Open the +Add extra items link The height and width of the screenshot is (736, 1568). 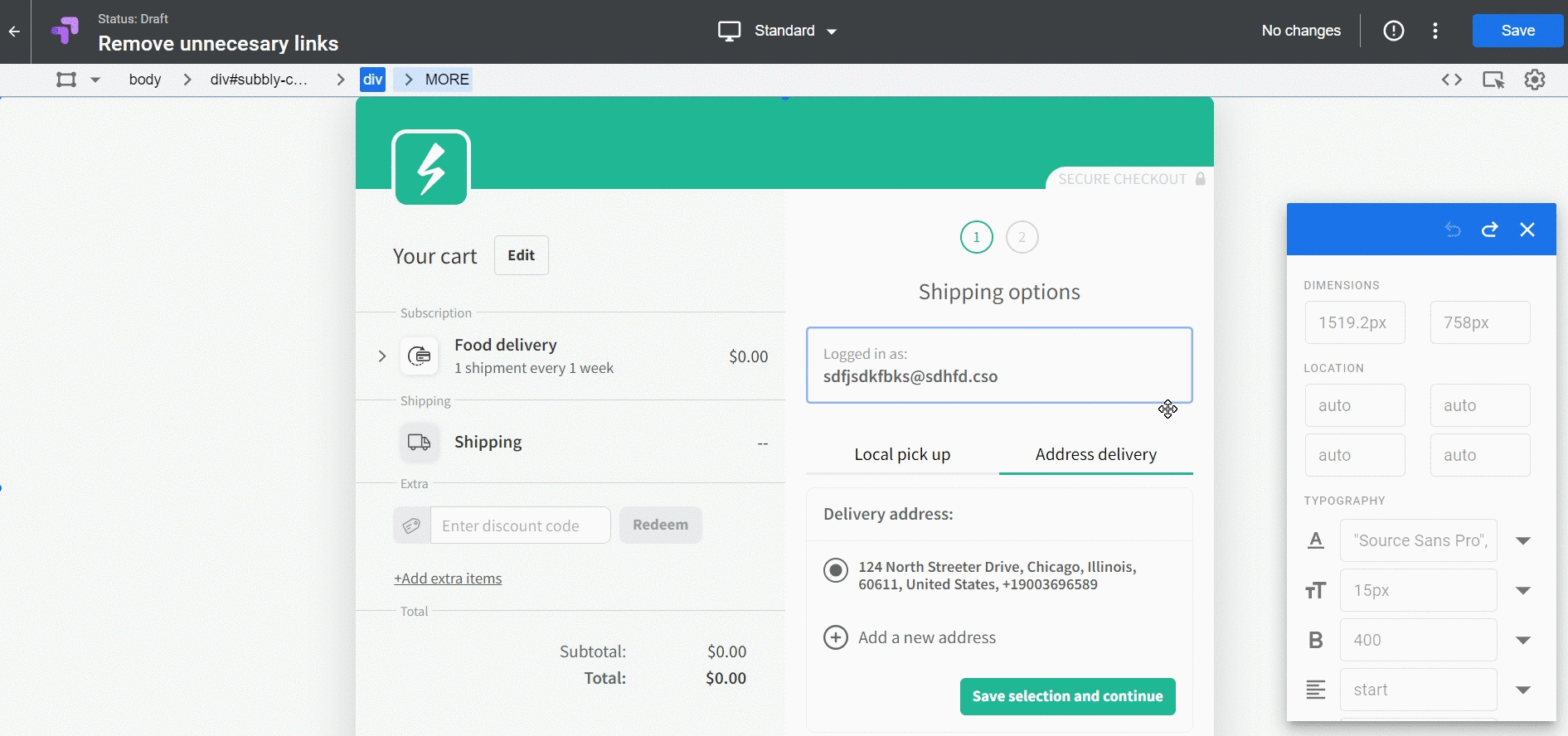[x=448, y=579]
